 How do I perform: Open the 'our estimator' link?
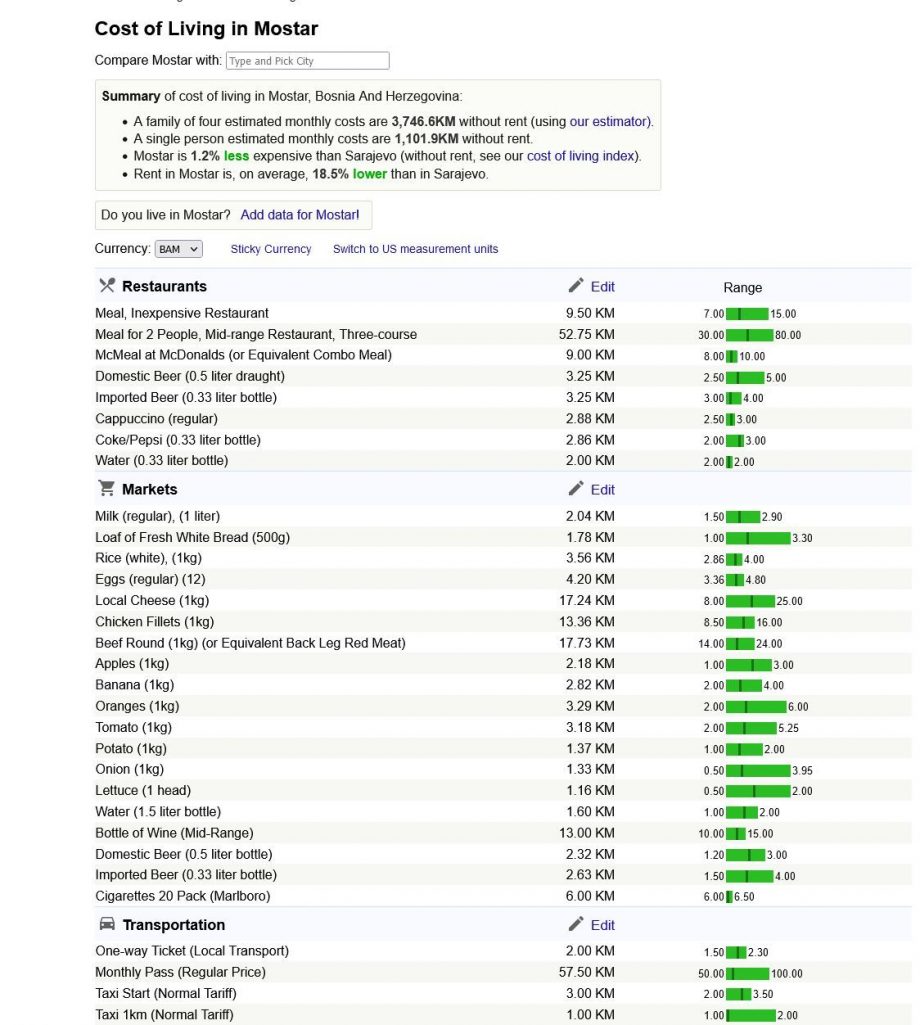coord(609,121)
